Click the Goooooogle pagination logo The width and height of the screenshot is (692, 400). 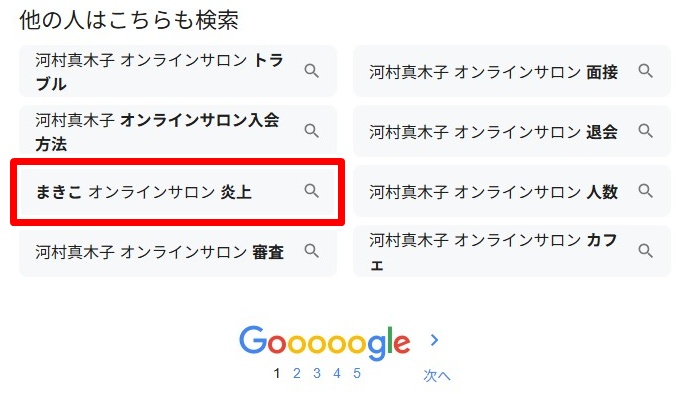tap(325, 343)
